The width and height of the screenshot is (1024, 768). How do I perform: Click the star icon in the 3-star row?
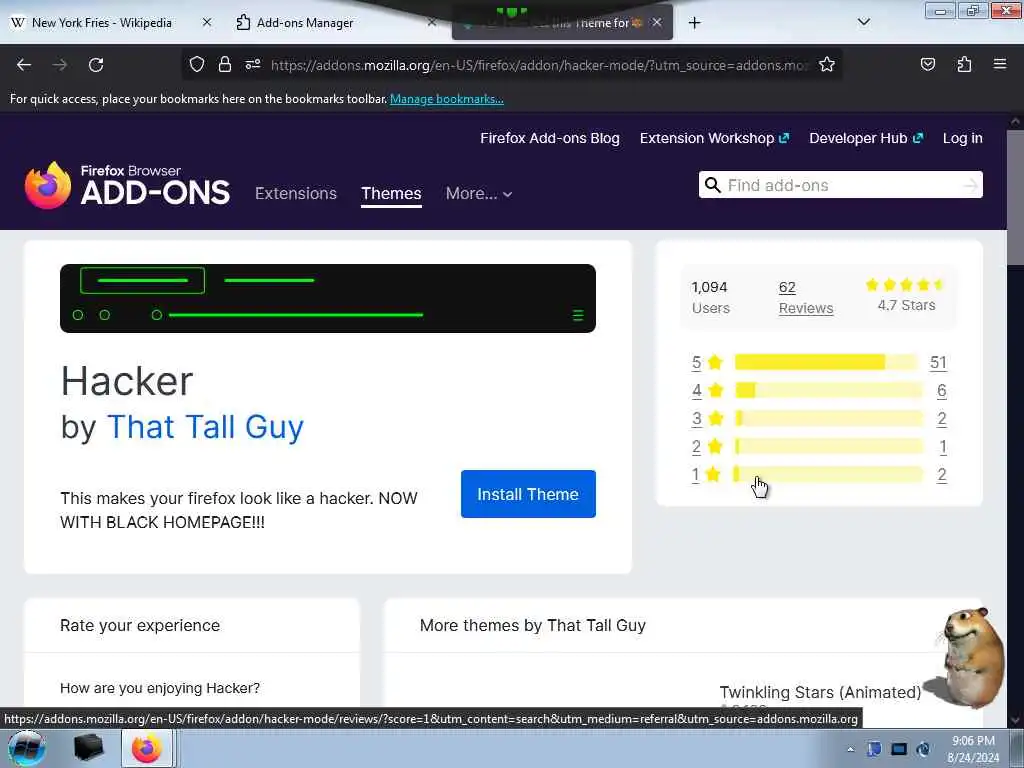[x=716, y=418]
